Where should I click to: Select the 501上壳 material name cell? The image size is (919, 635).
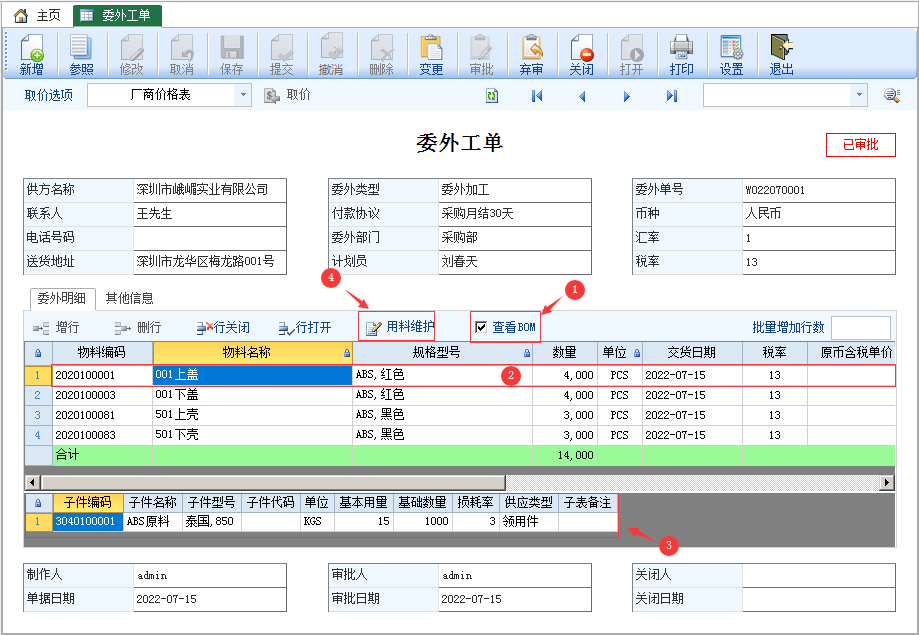point(252,415)
